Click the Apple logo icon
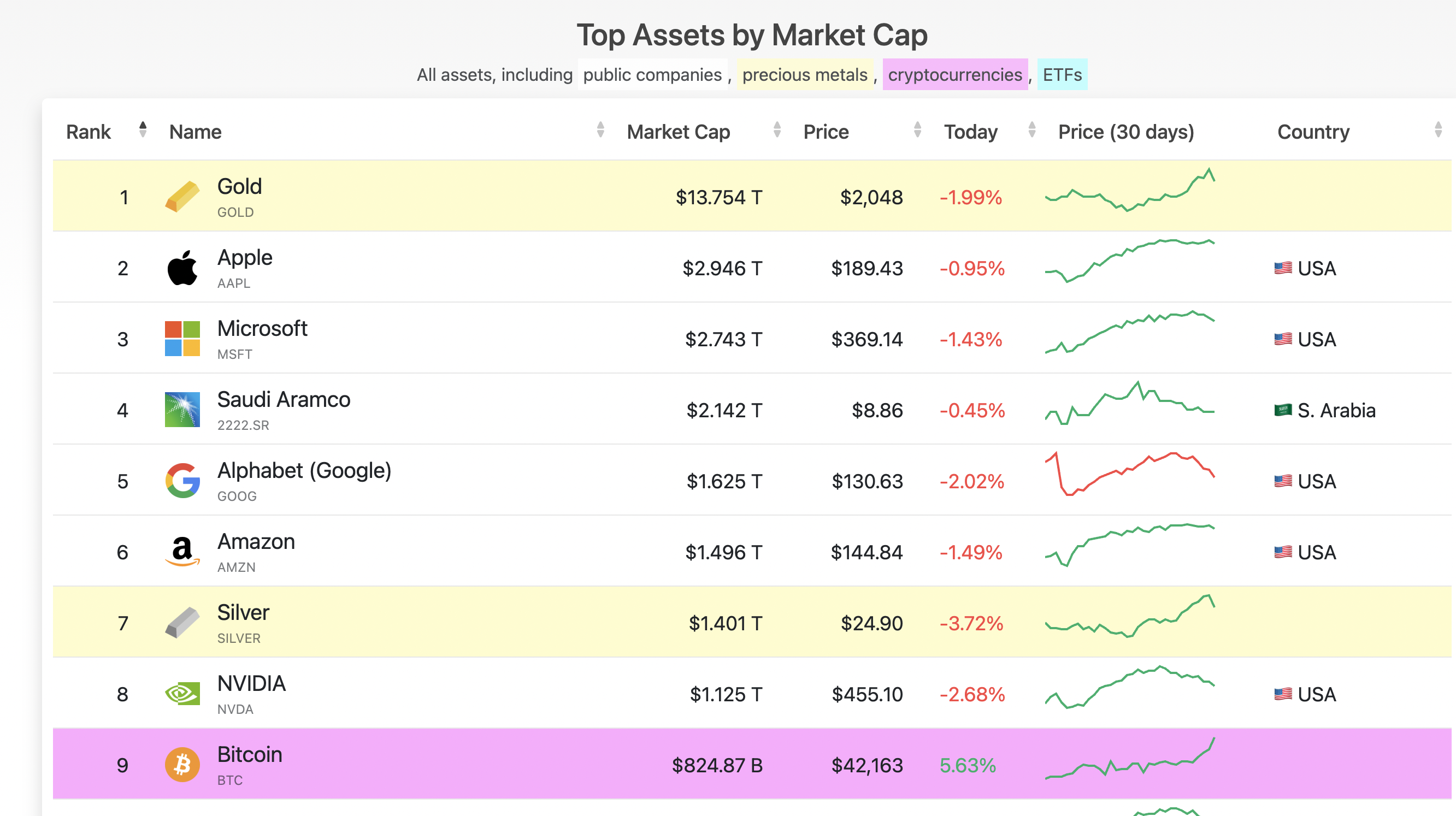Screen dimensions: 1456x816 point(182,268)
